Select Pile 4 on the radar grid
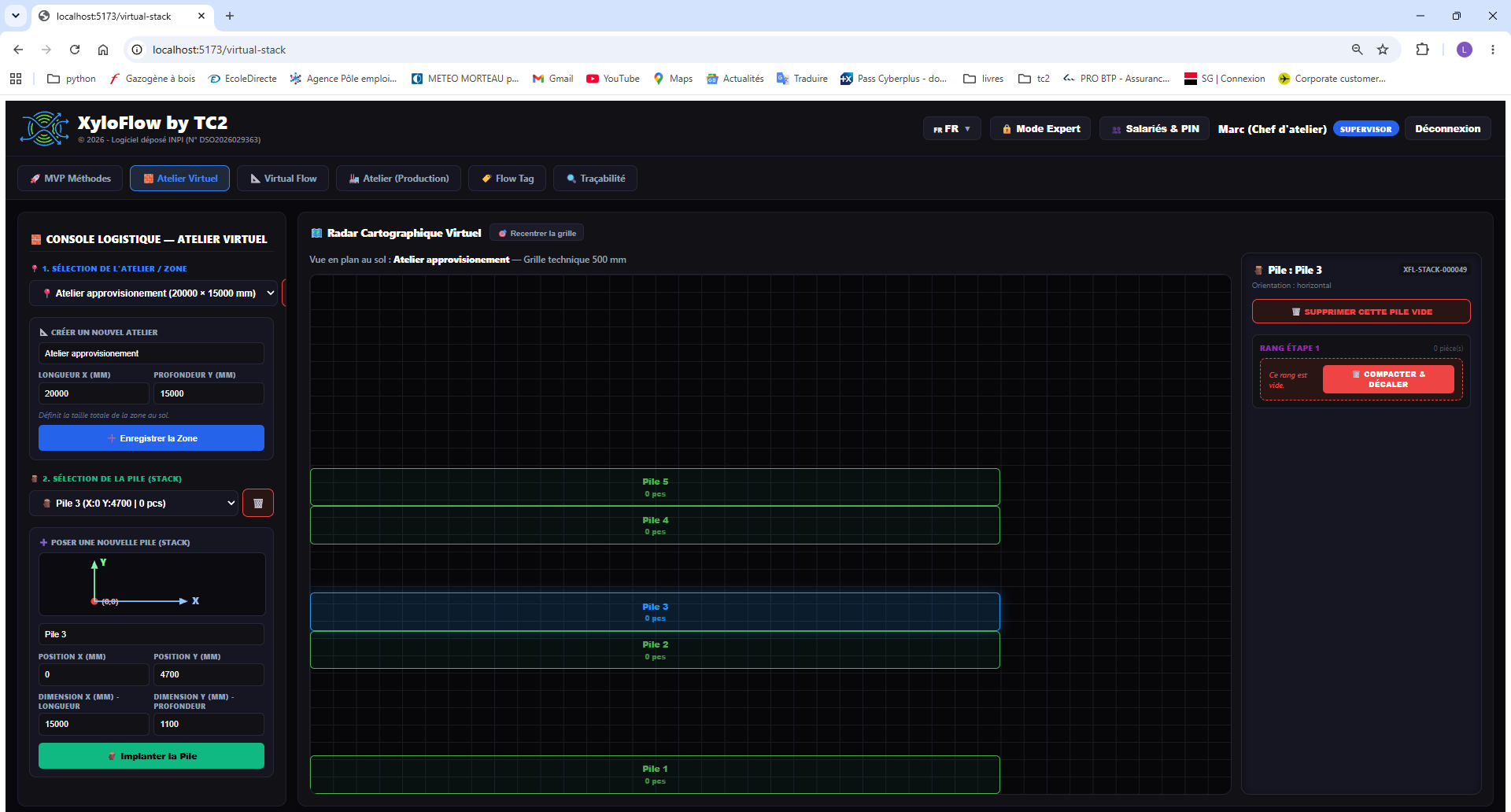 pos(655,526)
